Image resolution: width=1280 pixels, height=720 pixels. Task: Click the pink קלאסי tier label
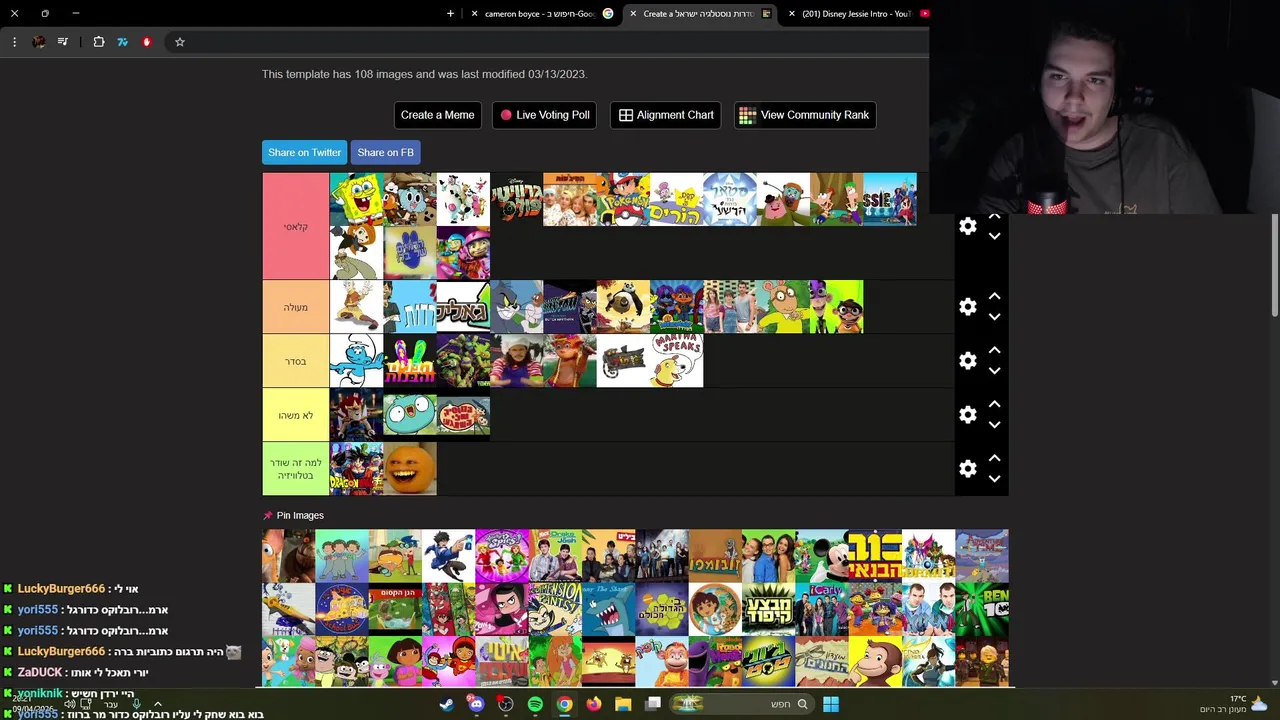click(x=296, y=226)
